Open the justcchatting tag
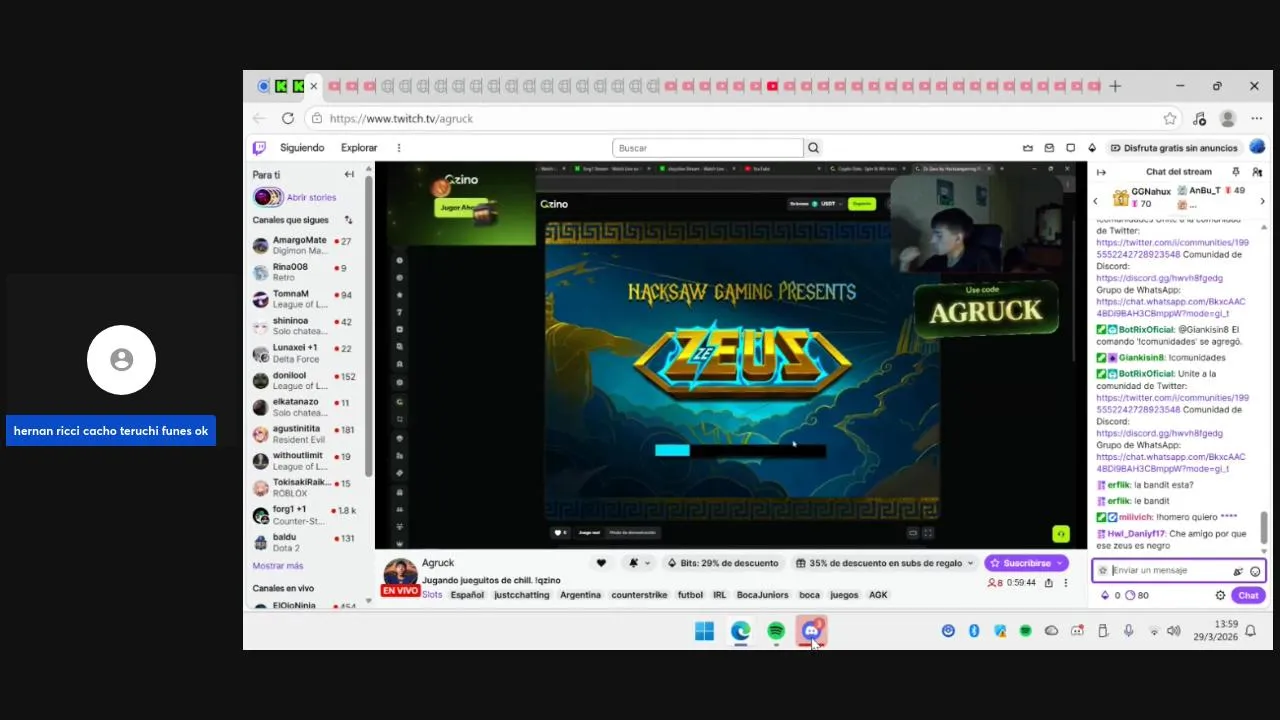Viewport: 1280px width, 720px height. (x=522, y=595)
